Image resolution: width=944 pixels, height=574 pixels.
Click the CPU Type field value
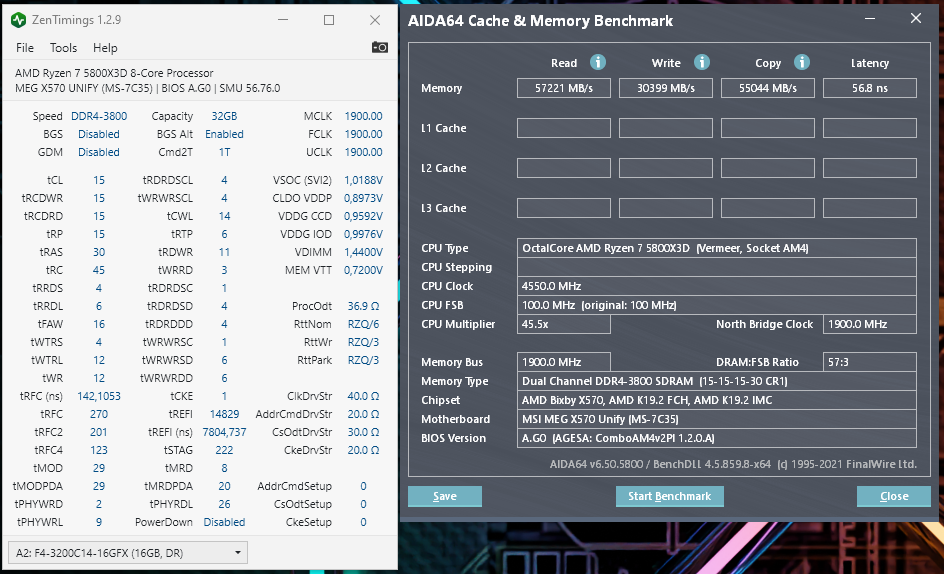click(716, 248)
